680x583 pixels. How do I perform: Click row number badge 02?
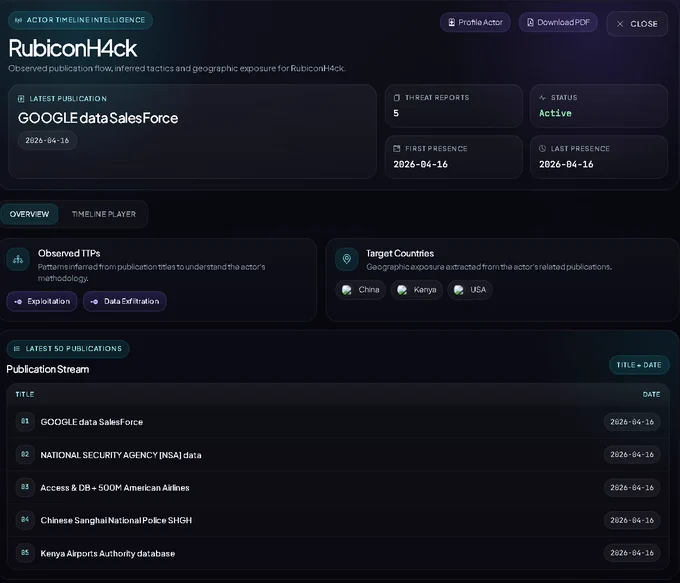pyautogui.click(x=25, y=454)
